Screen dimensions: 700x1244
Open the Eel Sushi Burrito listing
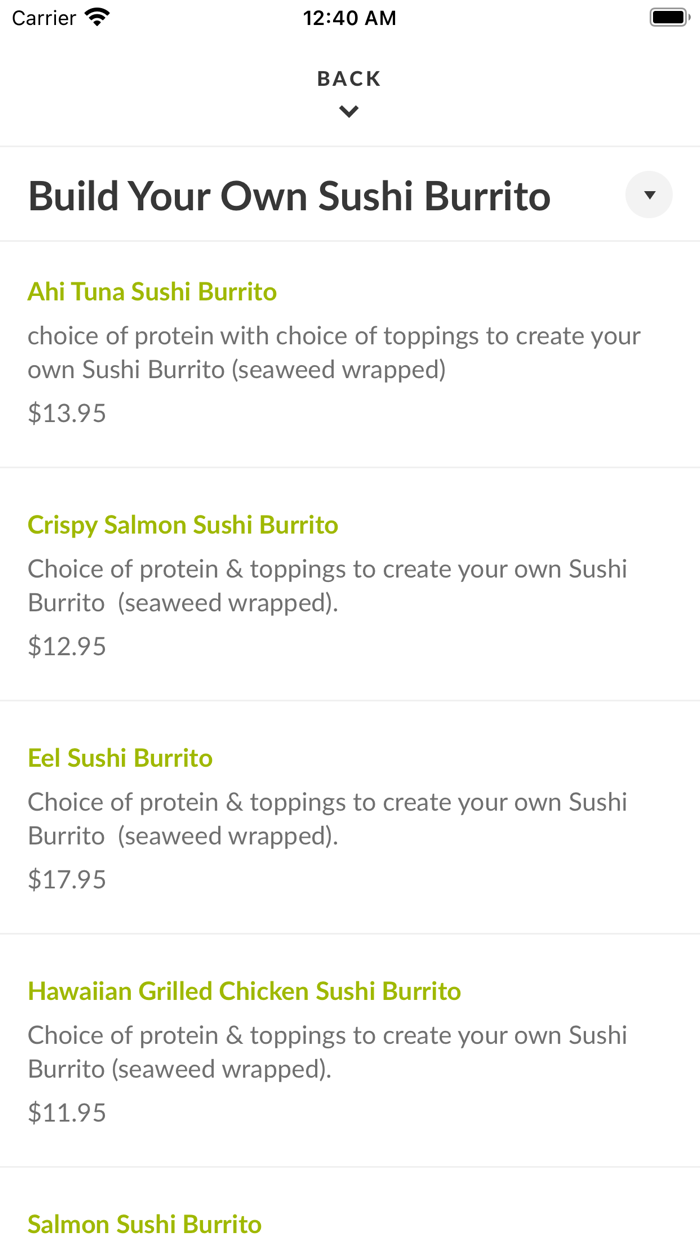120,758
